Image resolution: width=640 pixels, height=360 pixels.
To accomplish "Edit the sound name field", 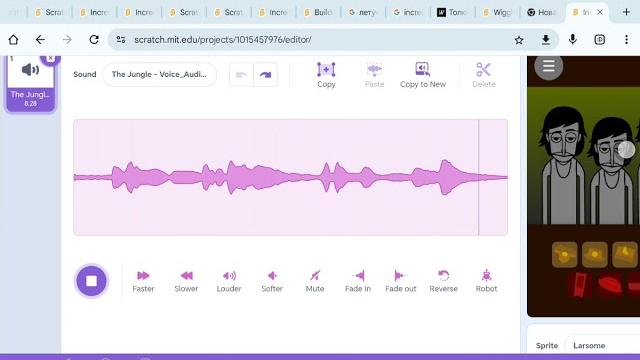I will point(159,74).
